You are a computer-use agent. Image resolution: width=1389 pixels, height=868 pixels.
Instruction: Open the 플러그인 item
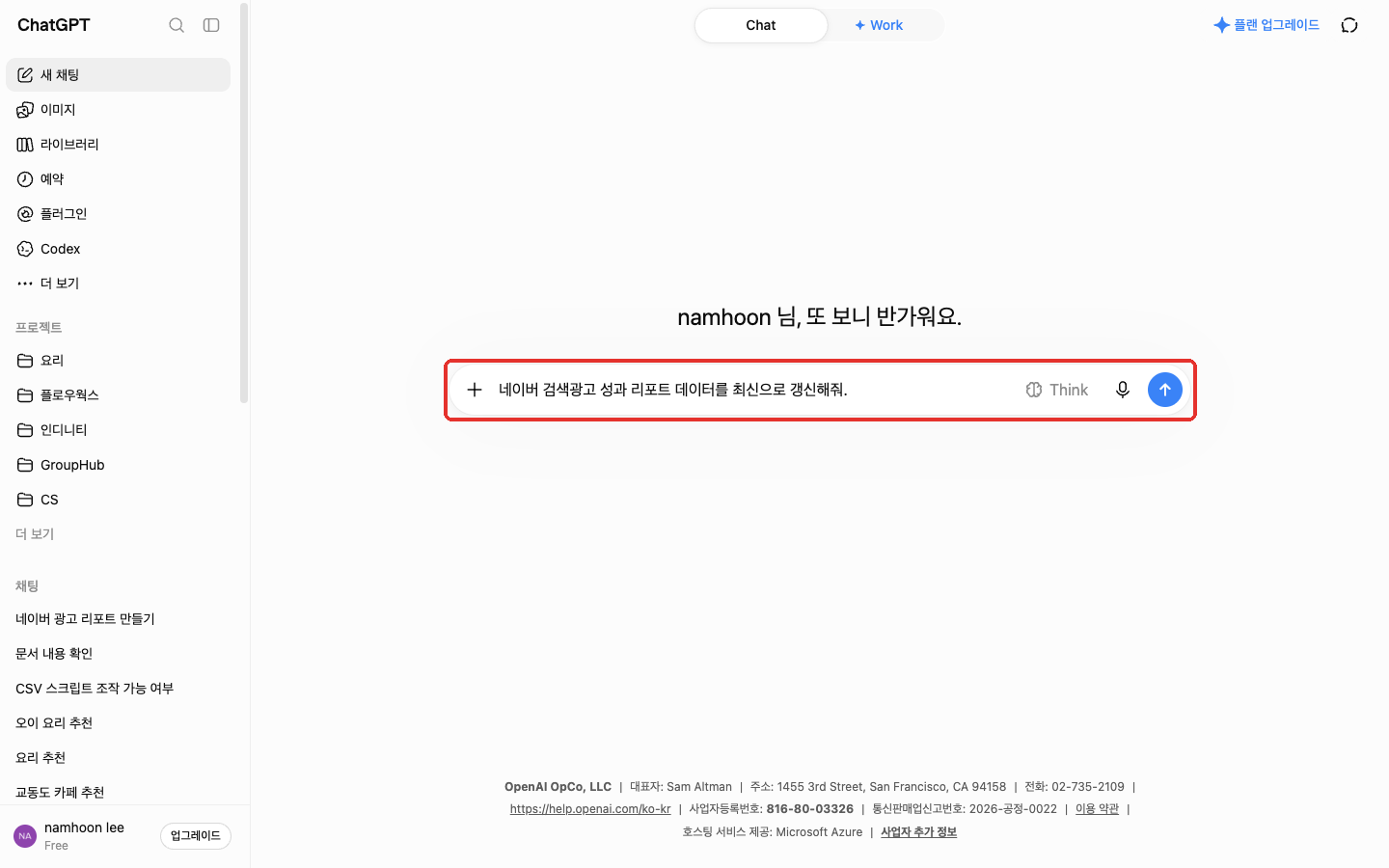(118, 214)
